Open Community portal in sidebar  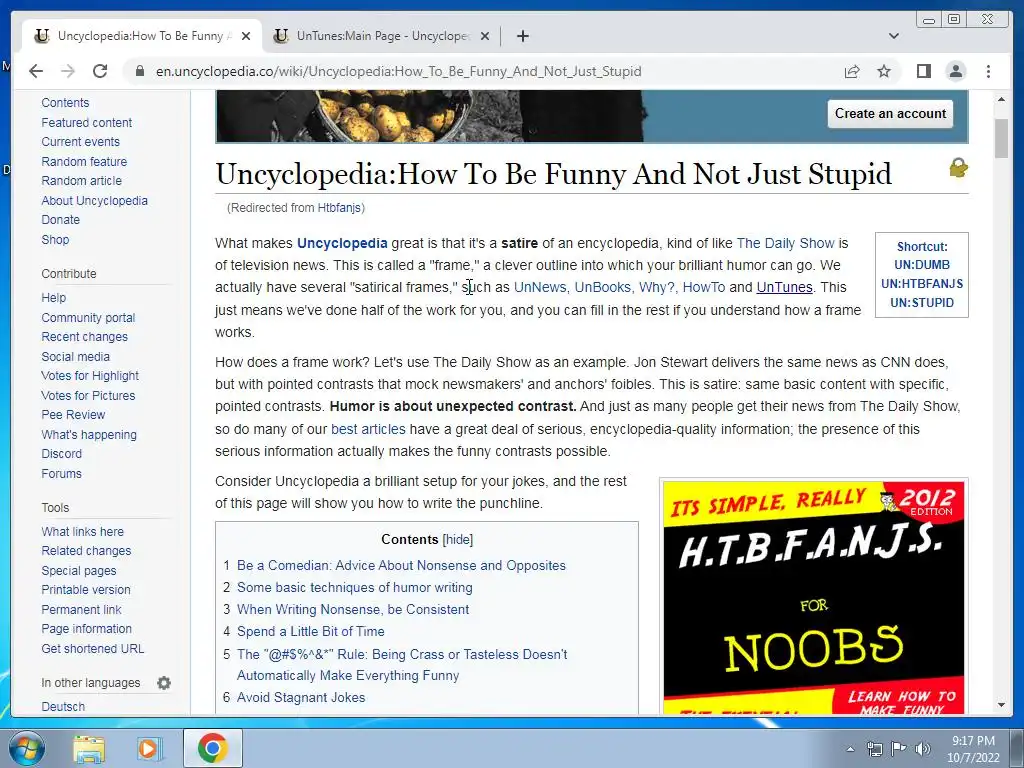point(88,317)
